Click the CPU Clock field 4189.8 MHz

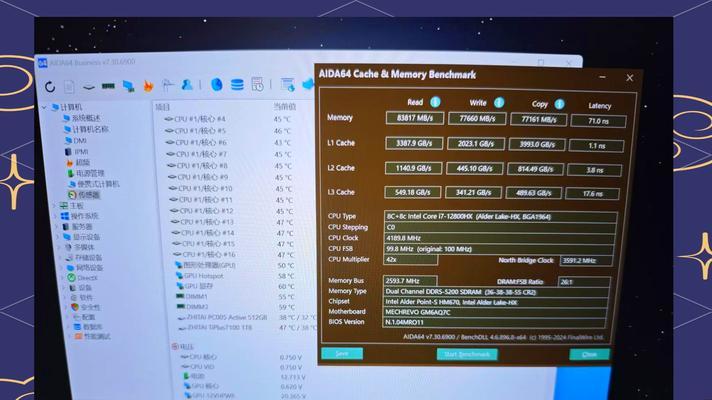tap(499, 238)
